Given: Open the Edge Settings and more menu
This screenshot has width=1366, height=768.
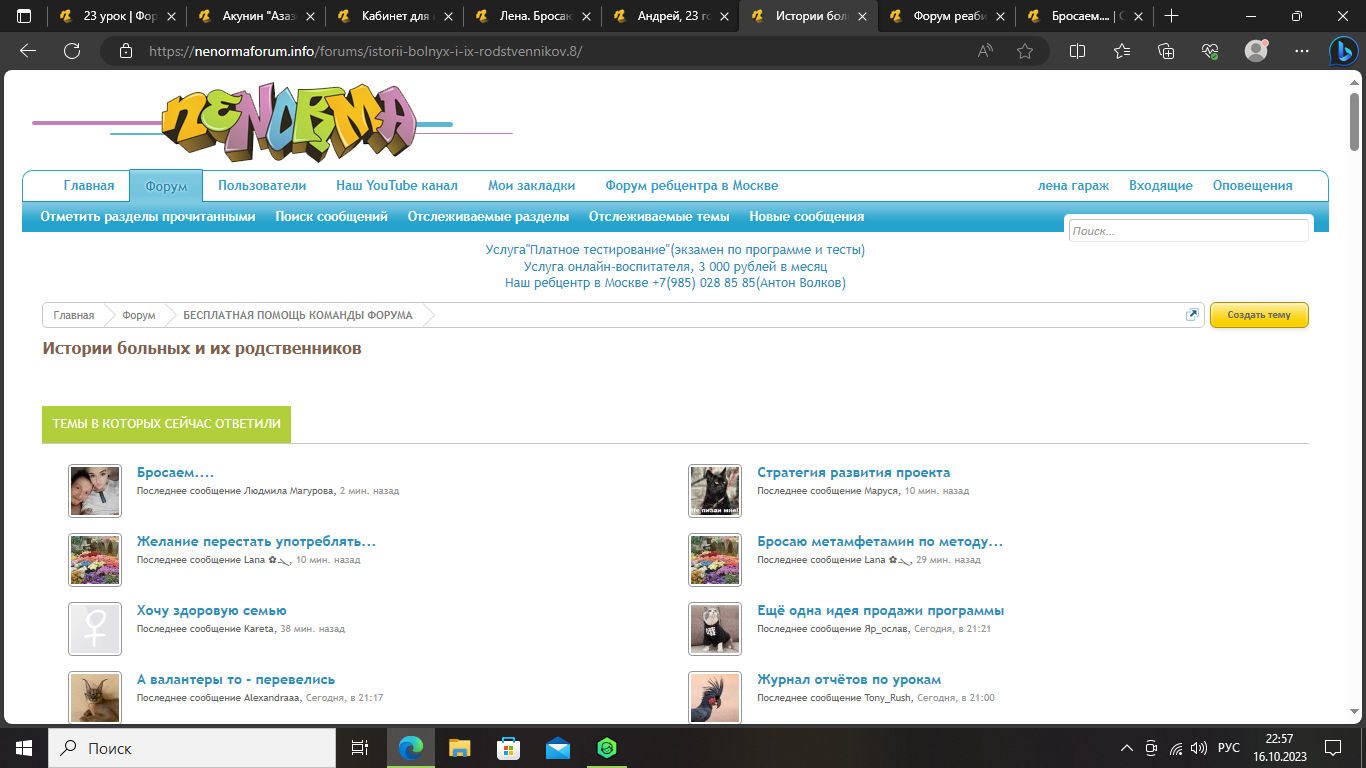Looking at the screenshot, I should [1301, 51].
